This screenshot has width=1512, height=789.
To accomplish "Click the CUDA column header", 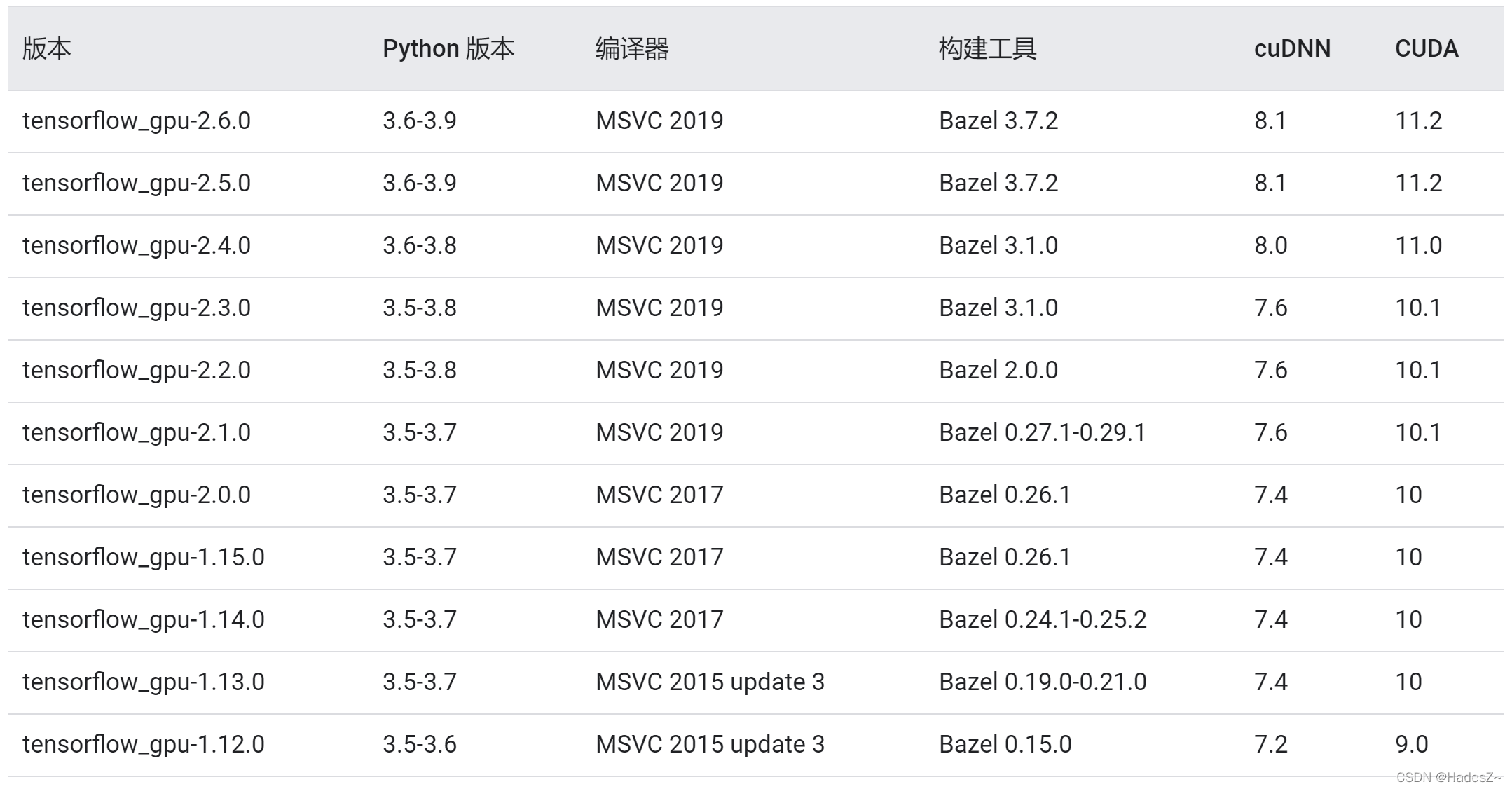I will point(1427,48).
